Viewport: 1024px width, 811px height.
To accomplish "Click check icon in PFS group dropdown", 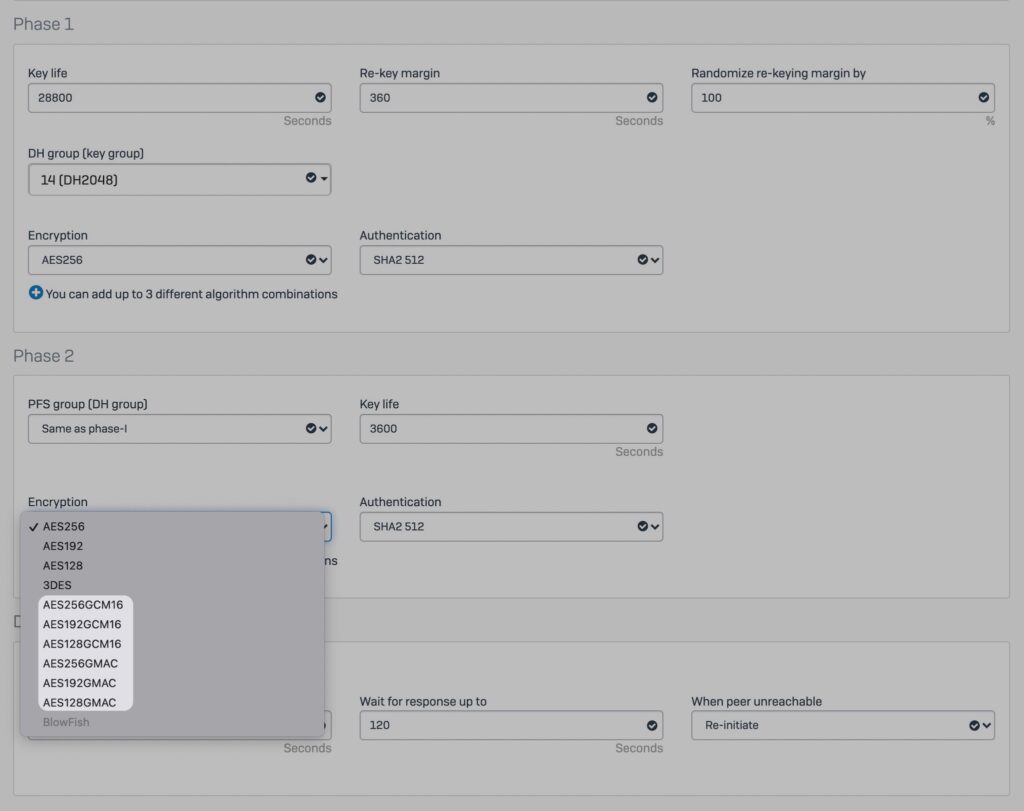I will [311, 428].
